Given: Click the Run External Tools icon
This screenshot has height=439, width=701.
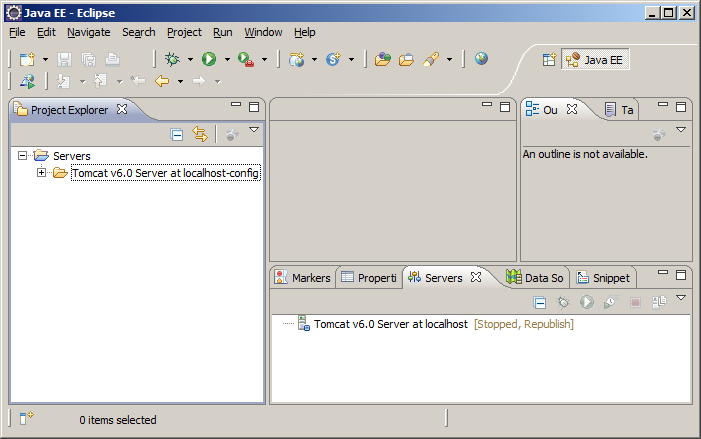Looking at the screenshot, I should point(246,59).
